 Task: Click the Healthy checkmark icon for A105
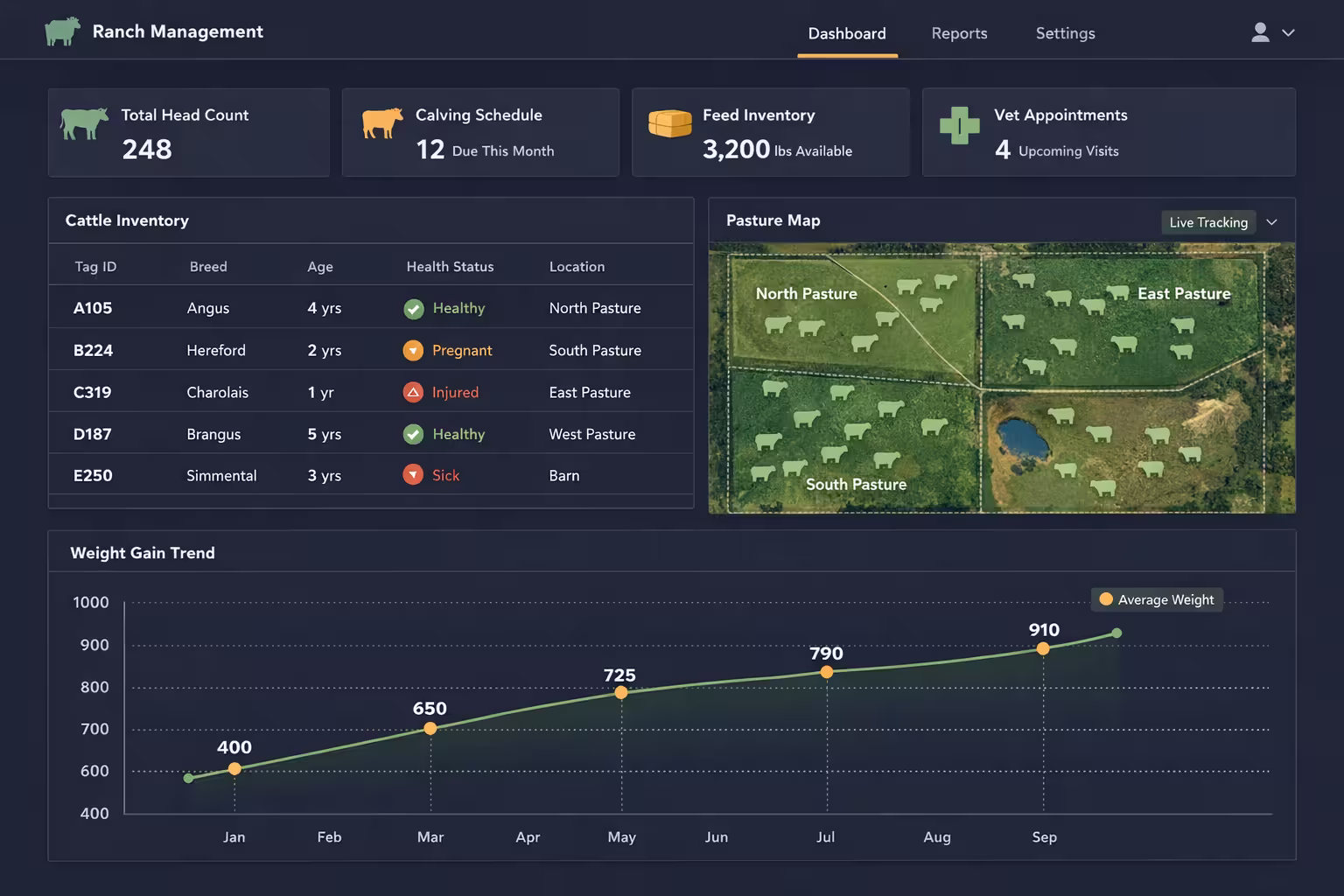[x=414, y=308]
